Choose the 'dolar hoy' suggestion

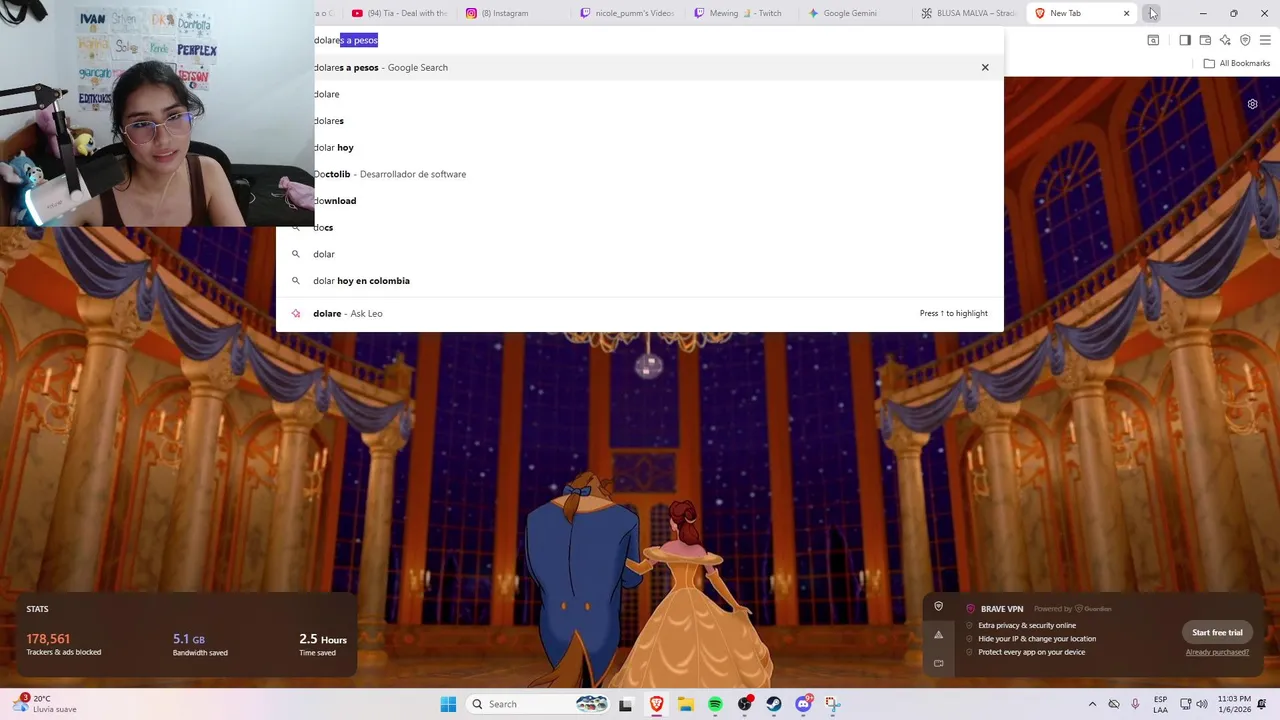(x=640, y=147)
